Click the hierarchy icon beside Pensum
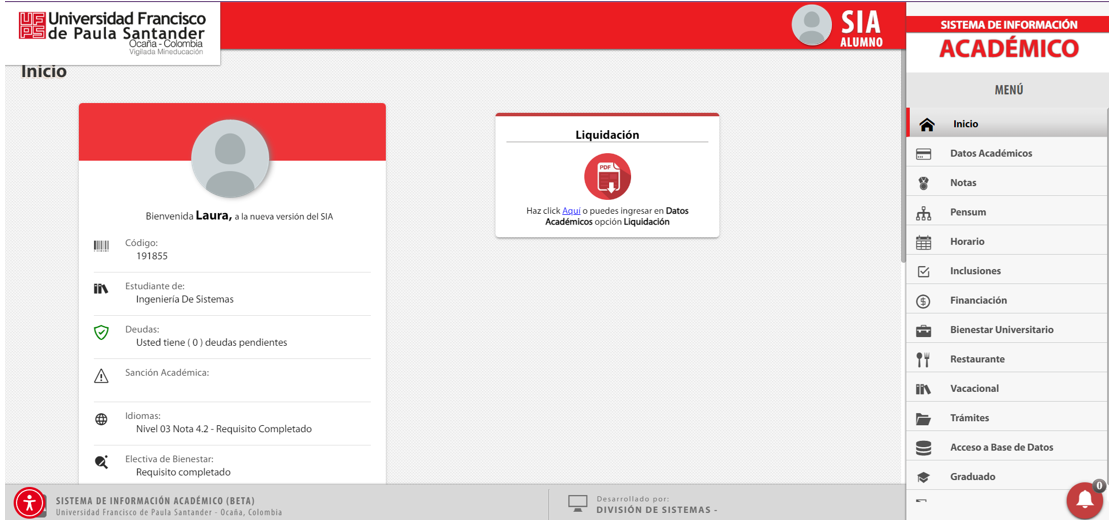Screen dimensions: 1109x520 [923, 213]
